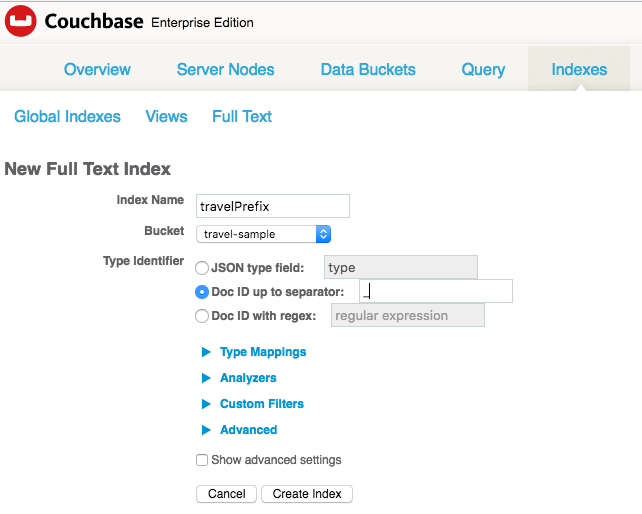The image size is (642, 514).
Task: Click the Cancel button
Action: point(226,494)
